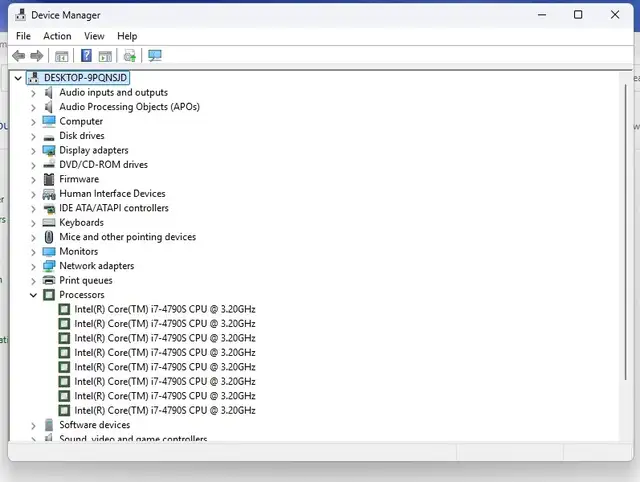Collapse the Processors category
The image size is (640, 482).
coord(33,295)
